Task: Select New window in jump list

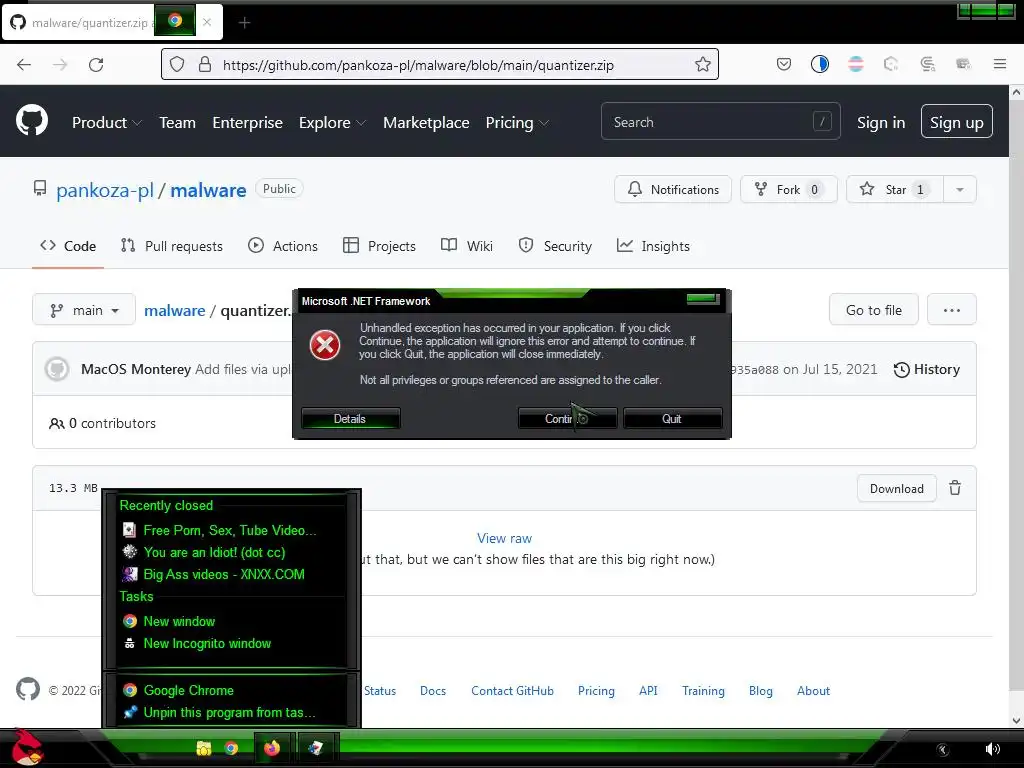Action: click(179, 621)
